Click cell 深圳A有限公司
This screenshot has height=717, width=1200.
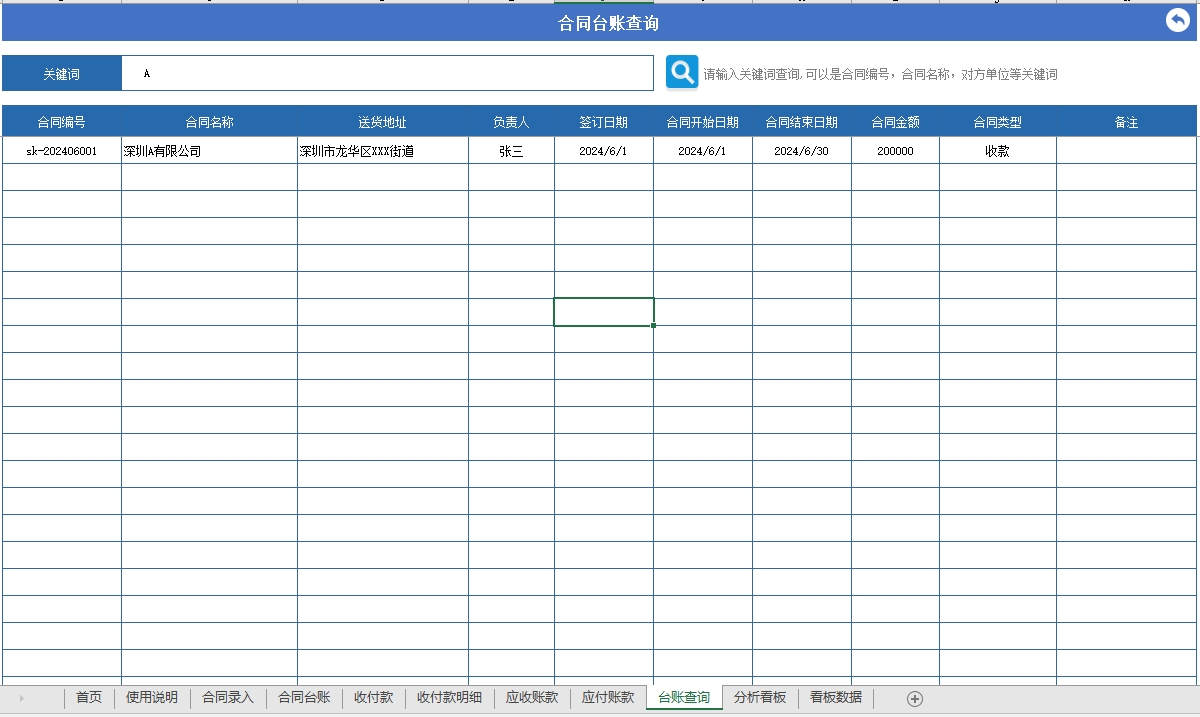pos(209,151)
